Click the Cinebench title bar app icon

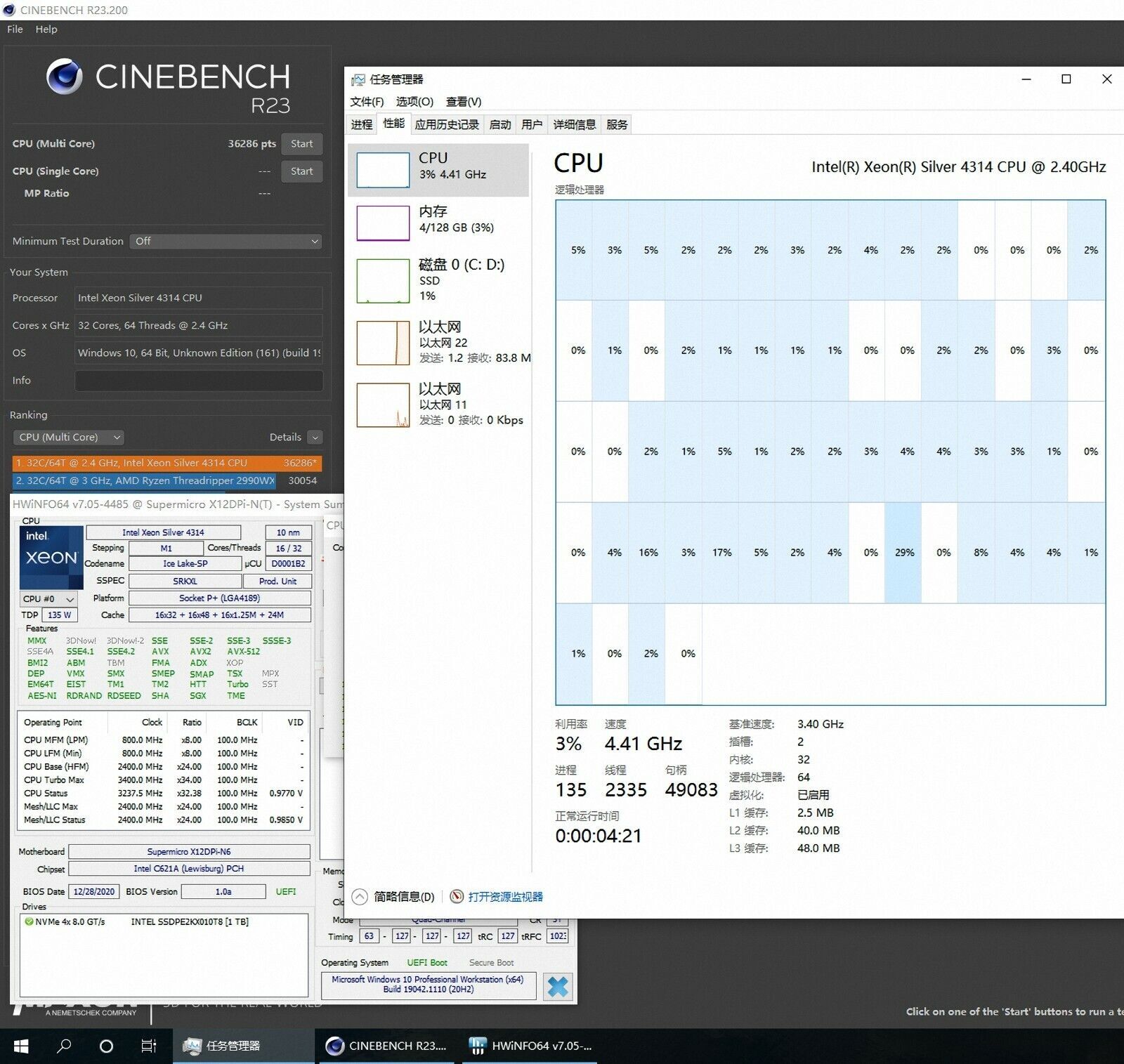[x=8, y=10]
